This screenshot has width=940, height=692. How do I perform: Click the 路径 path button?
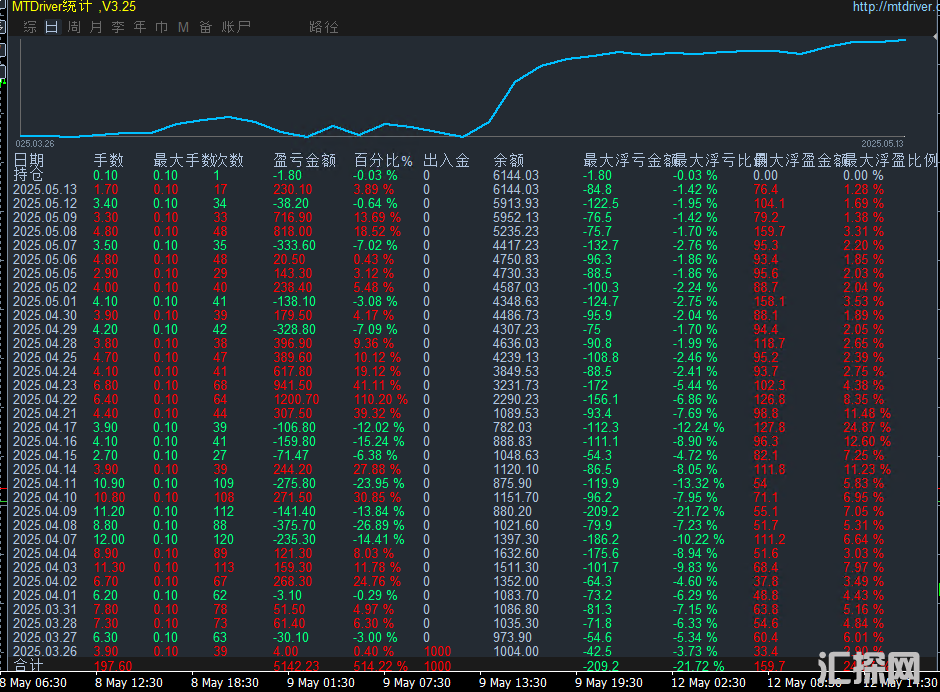[x=324, y=27]
